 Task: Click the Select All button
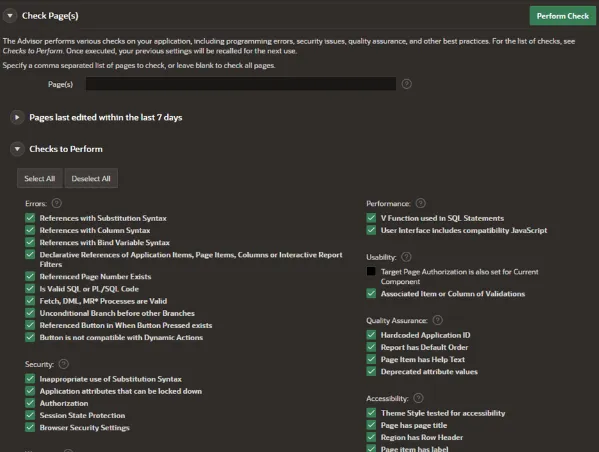[x=40, y=178]
